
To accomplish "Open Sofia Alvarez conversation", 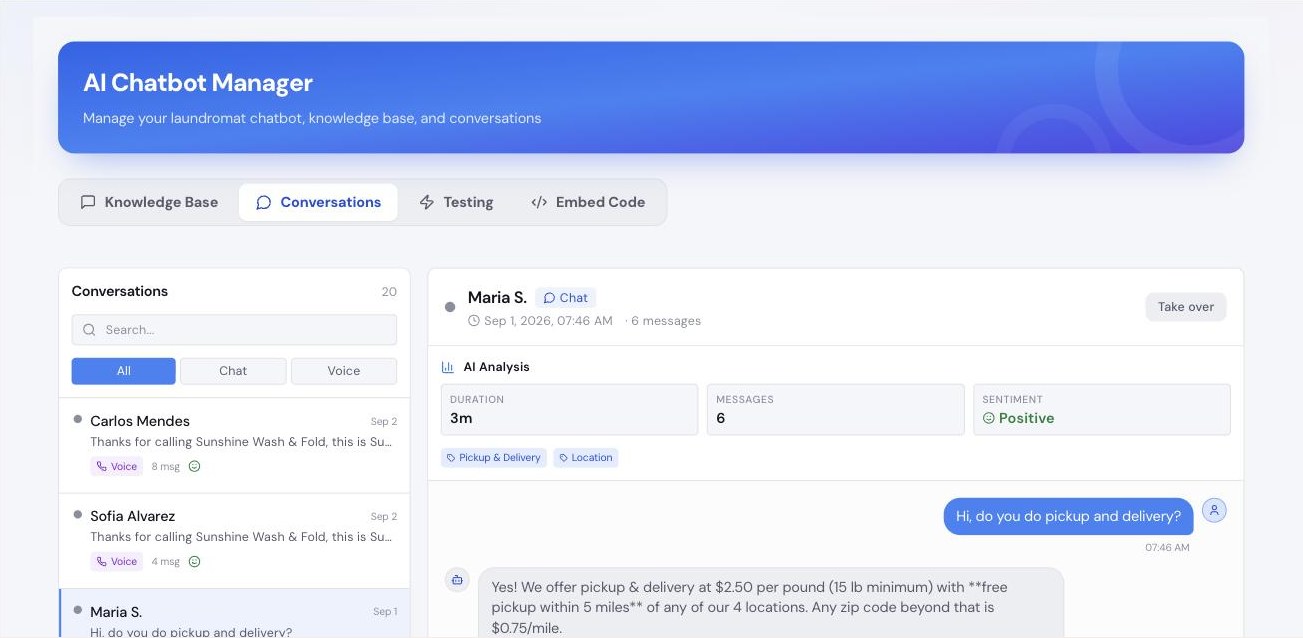I will click(x=234, y=540).
